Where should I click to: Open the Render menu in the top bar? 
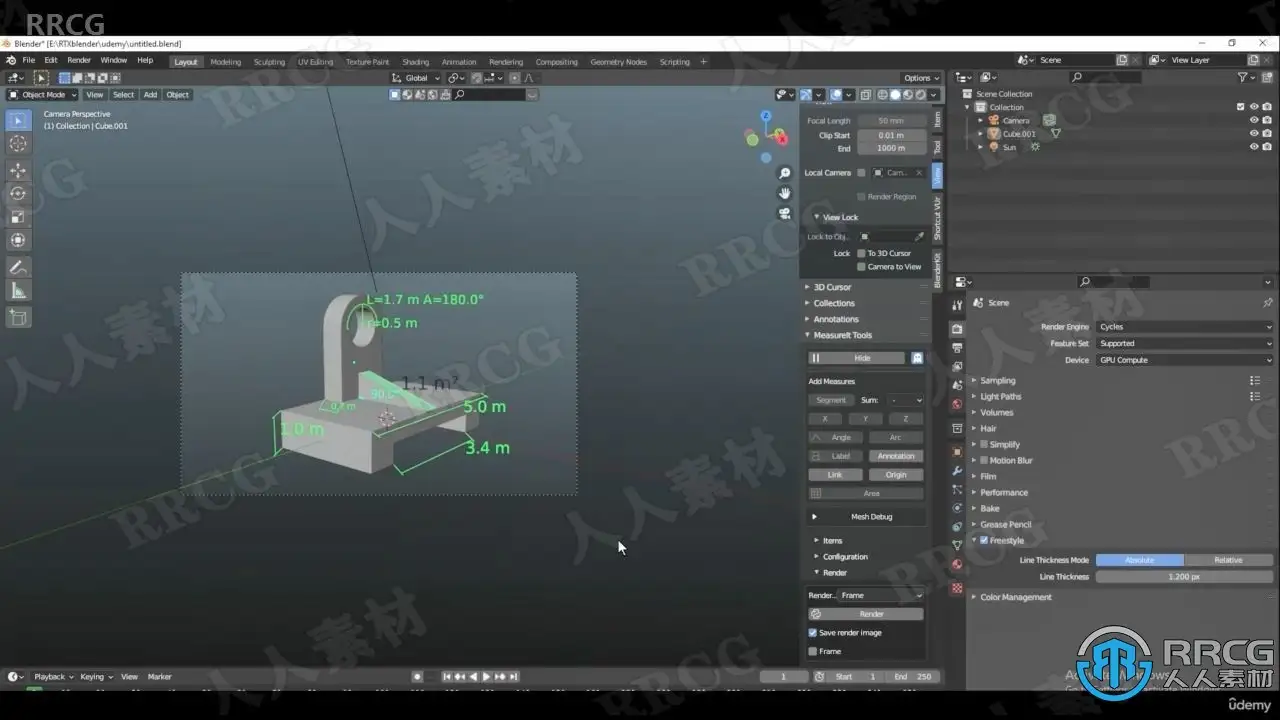click(79, 60)
